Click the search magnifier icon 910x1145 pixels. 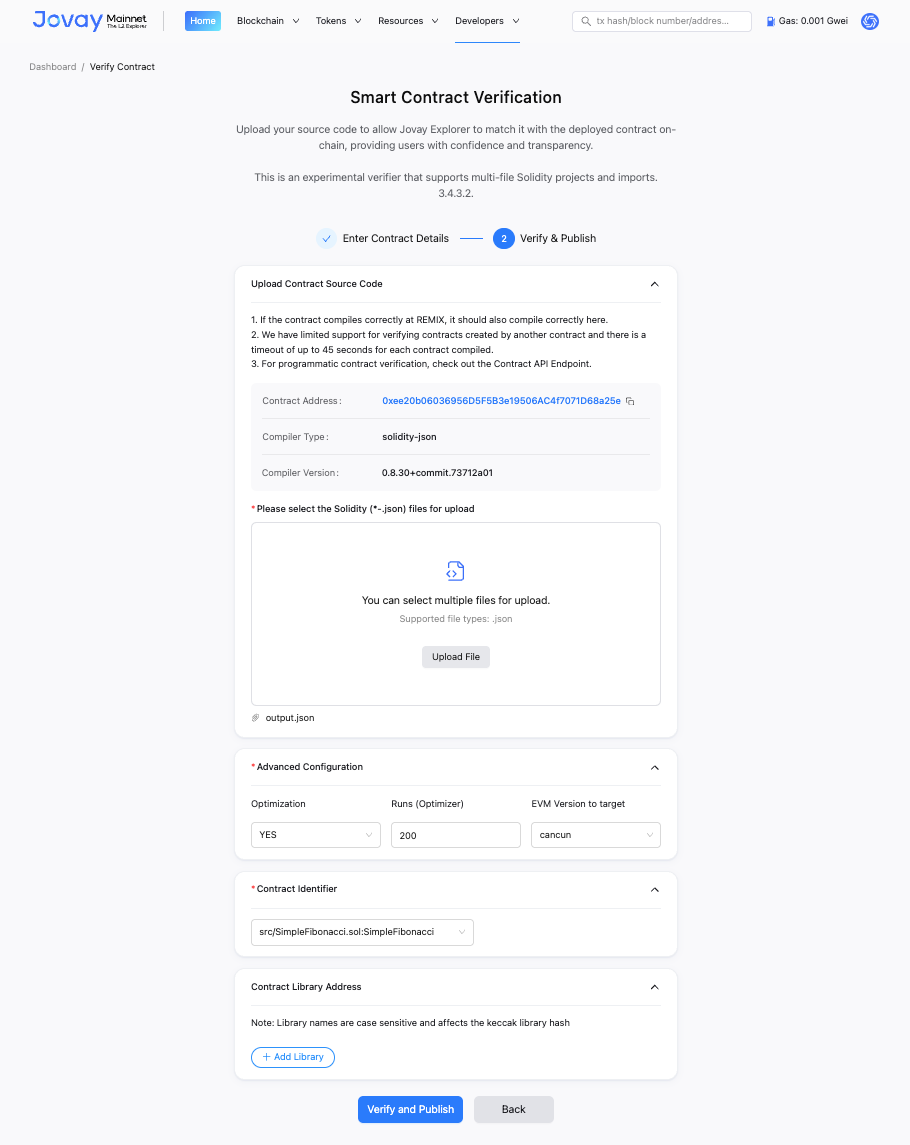pos(585,21)
